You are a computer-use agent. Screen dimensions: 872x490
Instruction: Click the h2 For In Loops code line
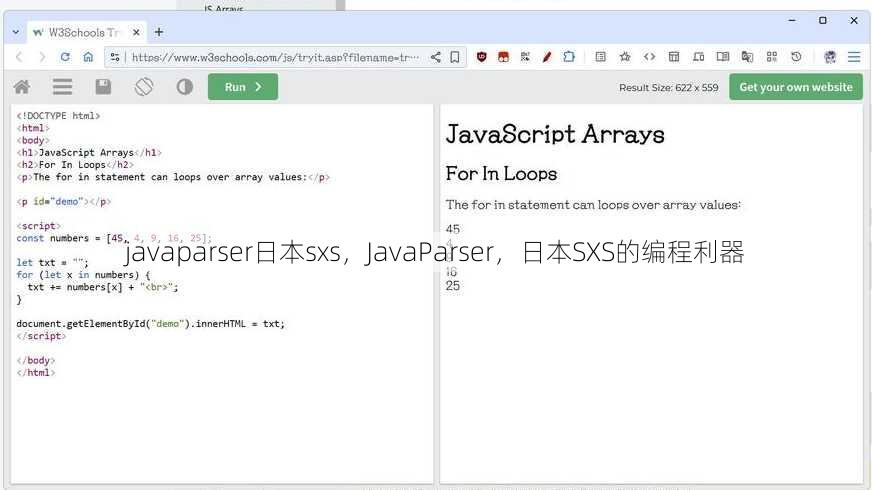(75, 165)
